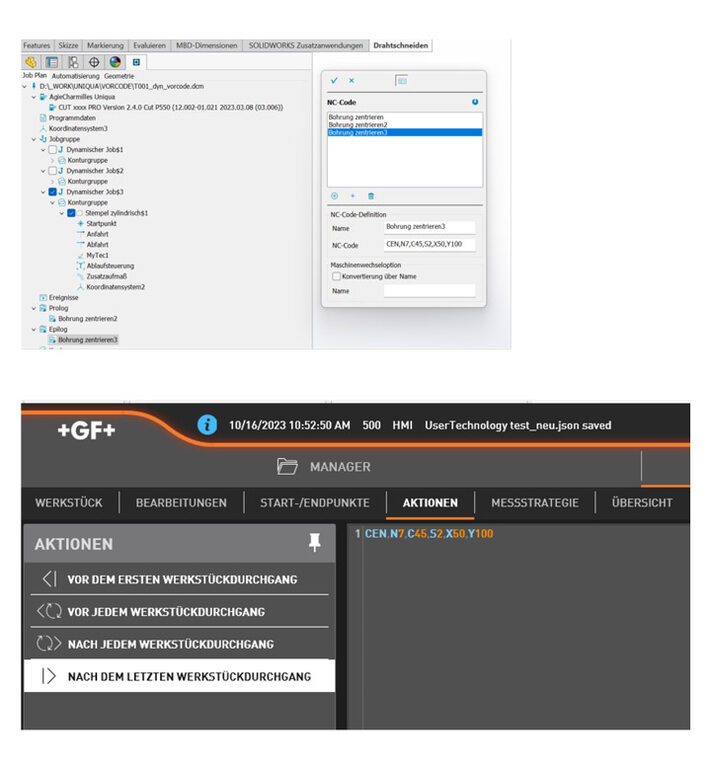Screen dimensions: 711x769
Task: Collapse the Prolog tree node
Action: (x=33, y=308)
